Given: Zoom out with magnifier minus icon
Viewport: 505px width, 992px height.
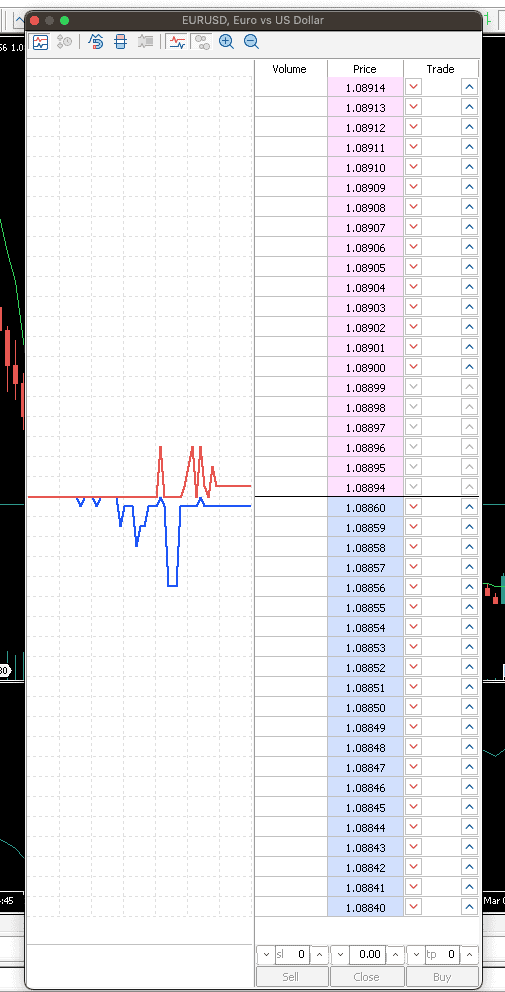Looking at the screenshot, I should [x=251, y=42].
